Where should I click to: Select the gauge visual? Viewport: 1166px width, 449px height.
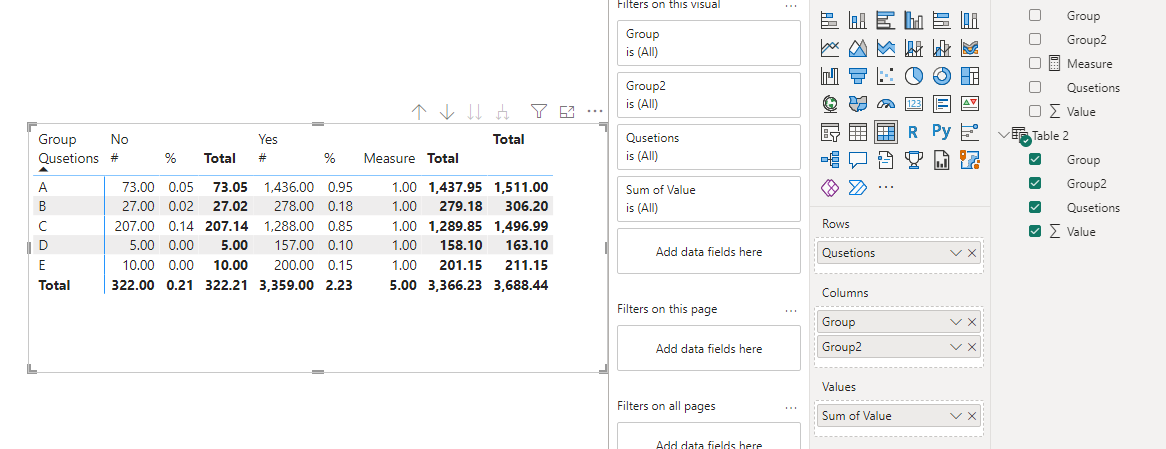pos(886,103)
